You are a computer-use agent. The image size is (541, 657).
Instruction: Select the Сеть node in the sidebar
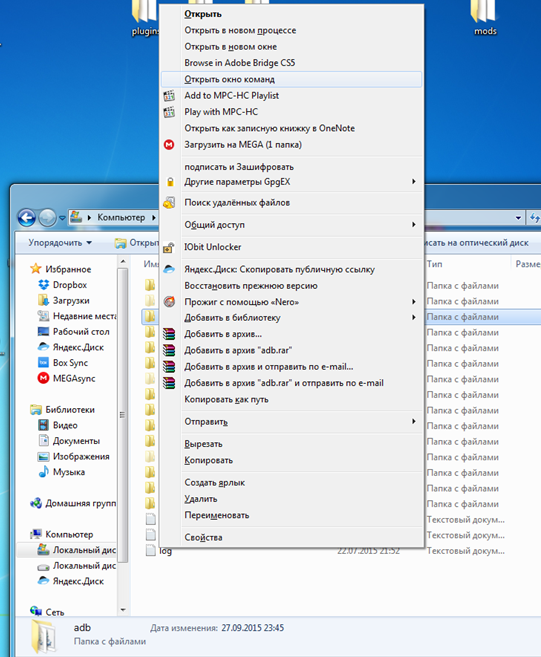47,612
